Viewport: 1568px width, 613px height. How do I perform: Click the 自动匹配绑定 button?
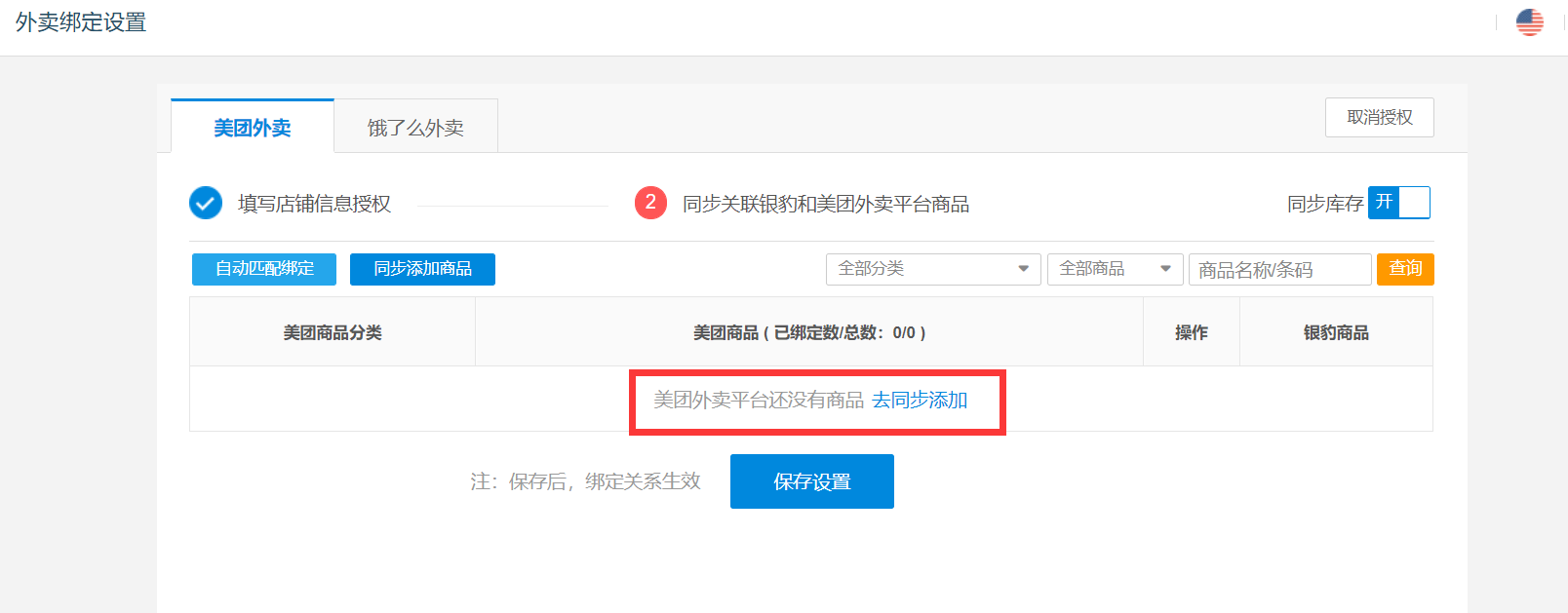coord(264,269)
